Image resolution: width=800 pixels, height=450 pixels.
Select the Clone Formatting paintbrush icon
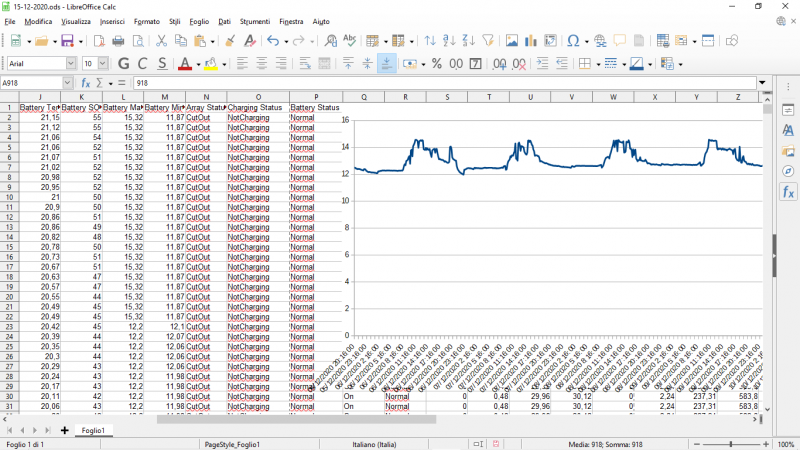229,41
